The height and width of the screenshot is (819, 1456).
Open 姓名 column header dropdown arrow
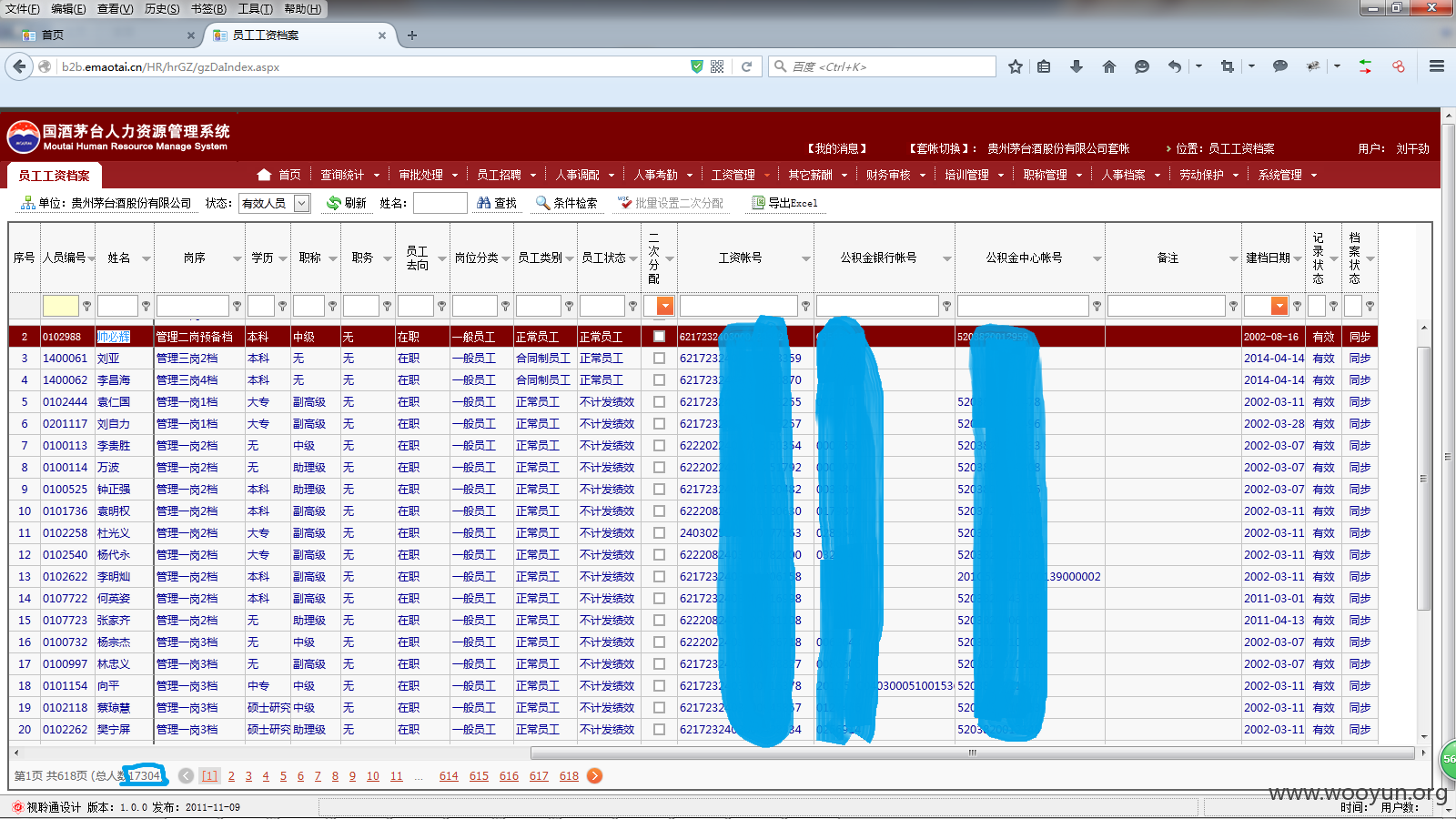[147, 258]
